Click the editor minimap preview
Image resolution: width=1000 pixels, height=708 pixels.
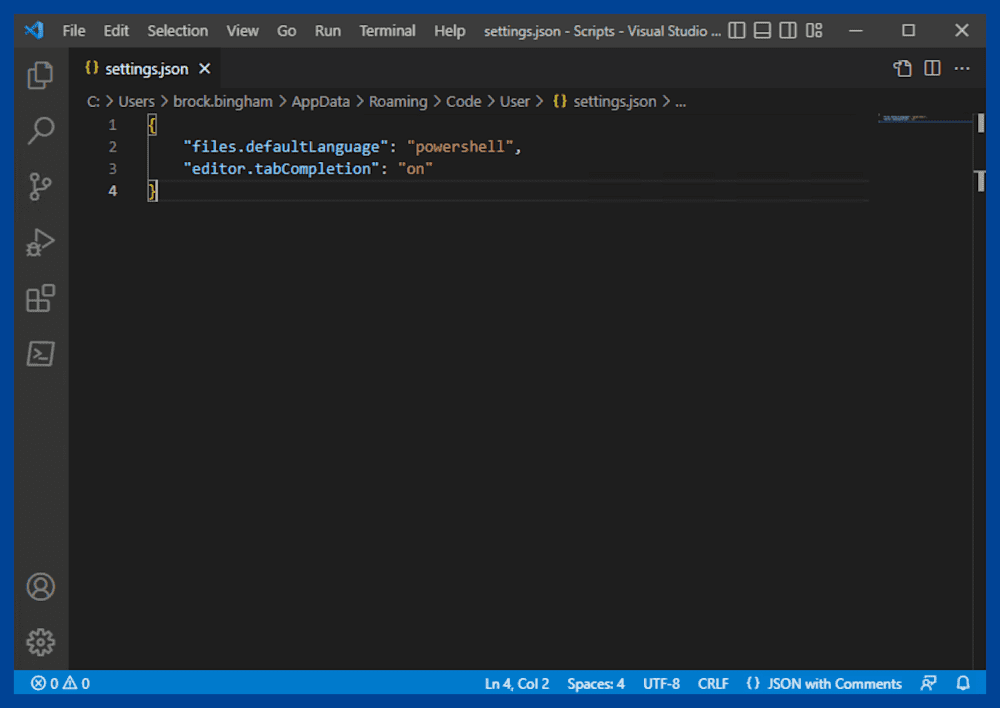click(x=924, y=119)
